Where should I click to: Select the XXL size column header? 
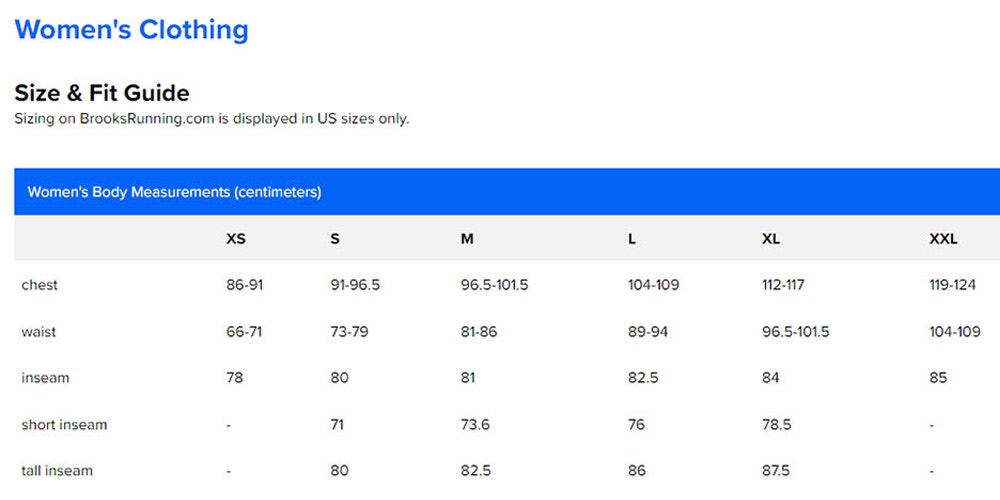943,239
